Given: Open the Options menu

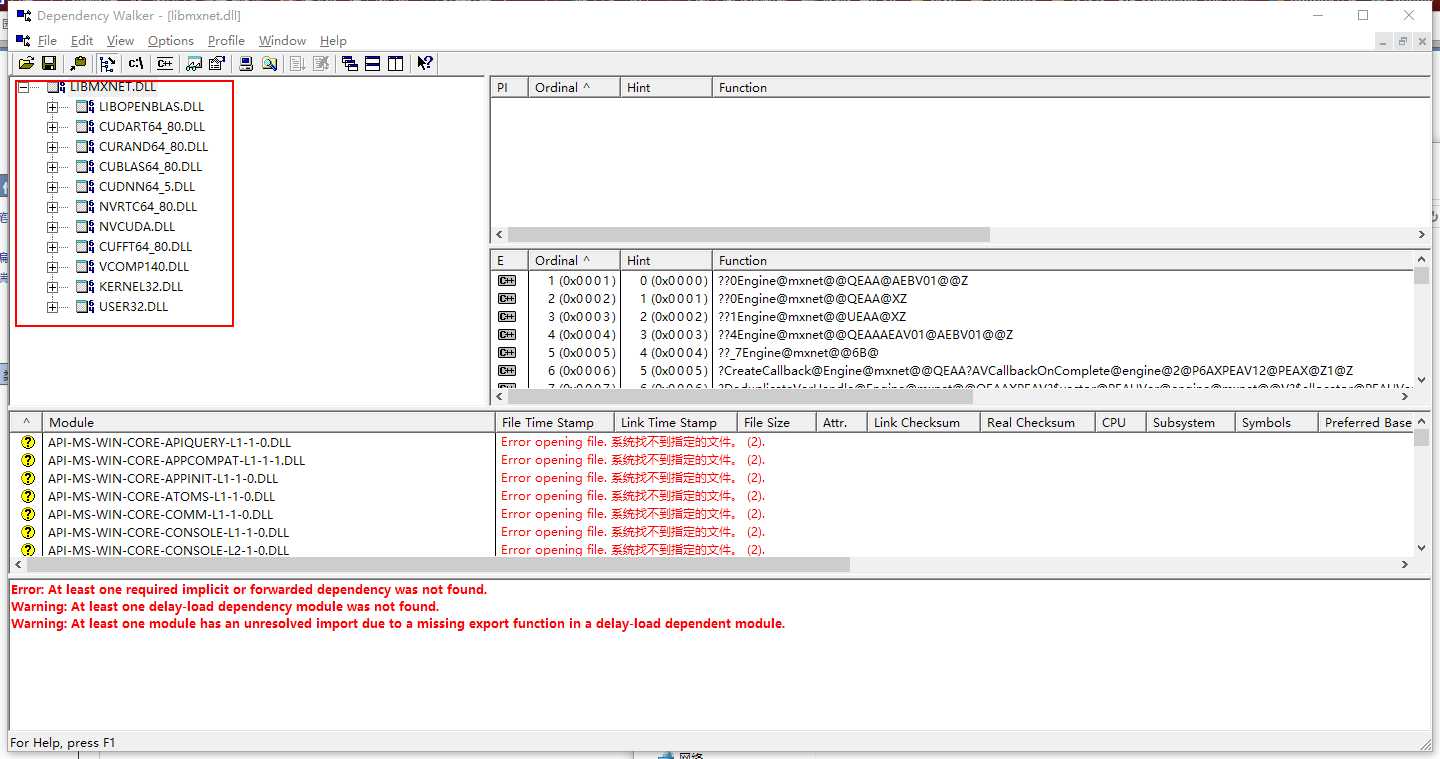Looking at the screenshot, I should 171,41.
